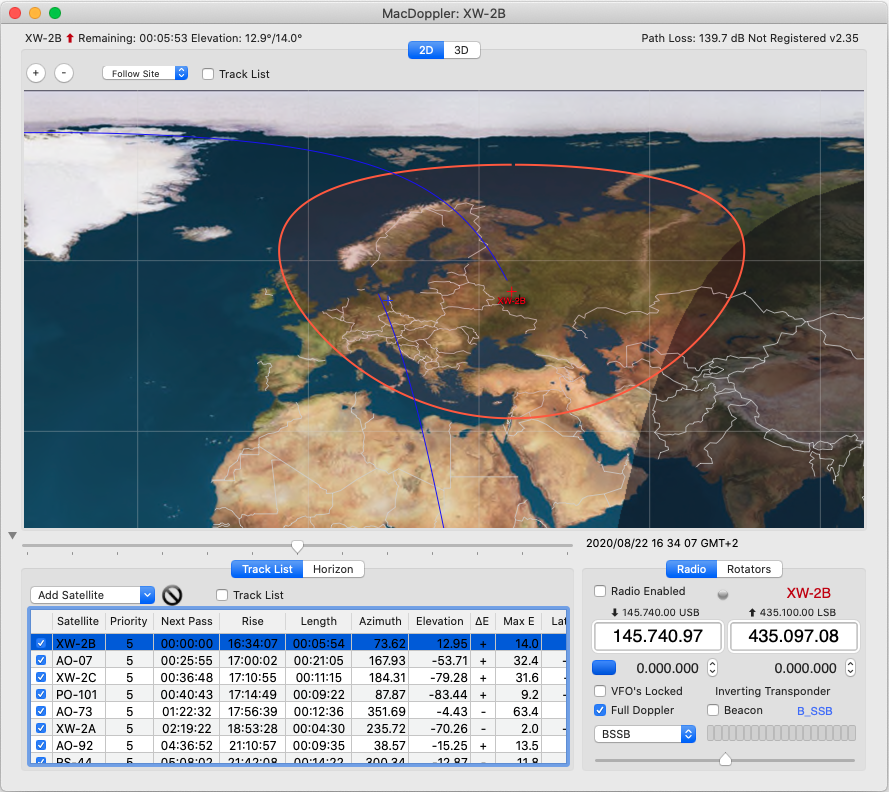Select the PO-101 satellite row name
This screenshot has width=889, height=792.
click(77, 694)
